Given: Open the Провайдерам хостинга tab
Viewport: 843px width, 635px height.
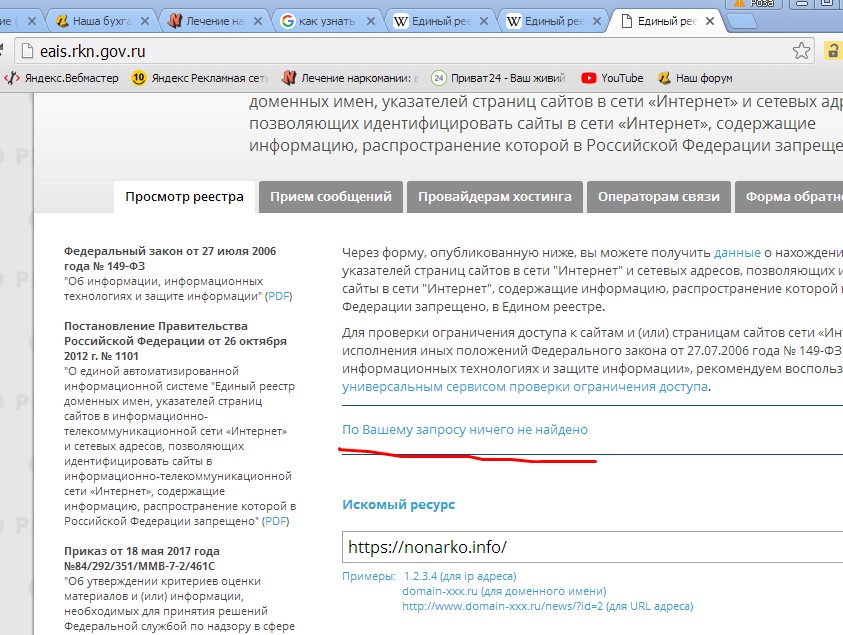Looking at the screenshot, I should click(x=494, y=196).
